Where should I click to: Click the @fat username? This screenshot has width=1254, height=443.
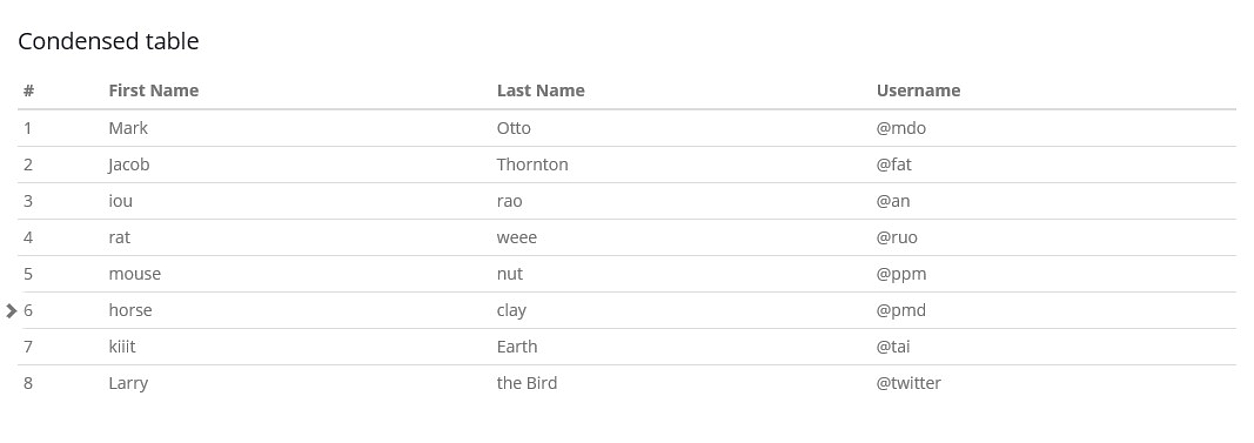(x=894, y=165)
